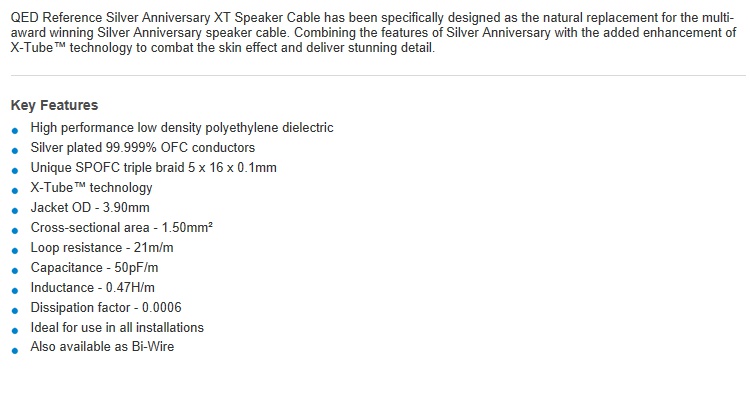Click the QED Reference Silver Anniversary description paragraph

[x=373, y=33]
